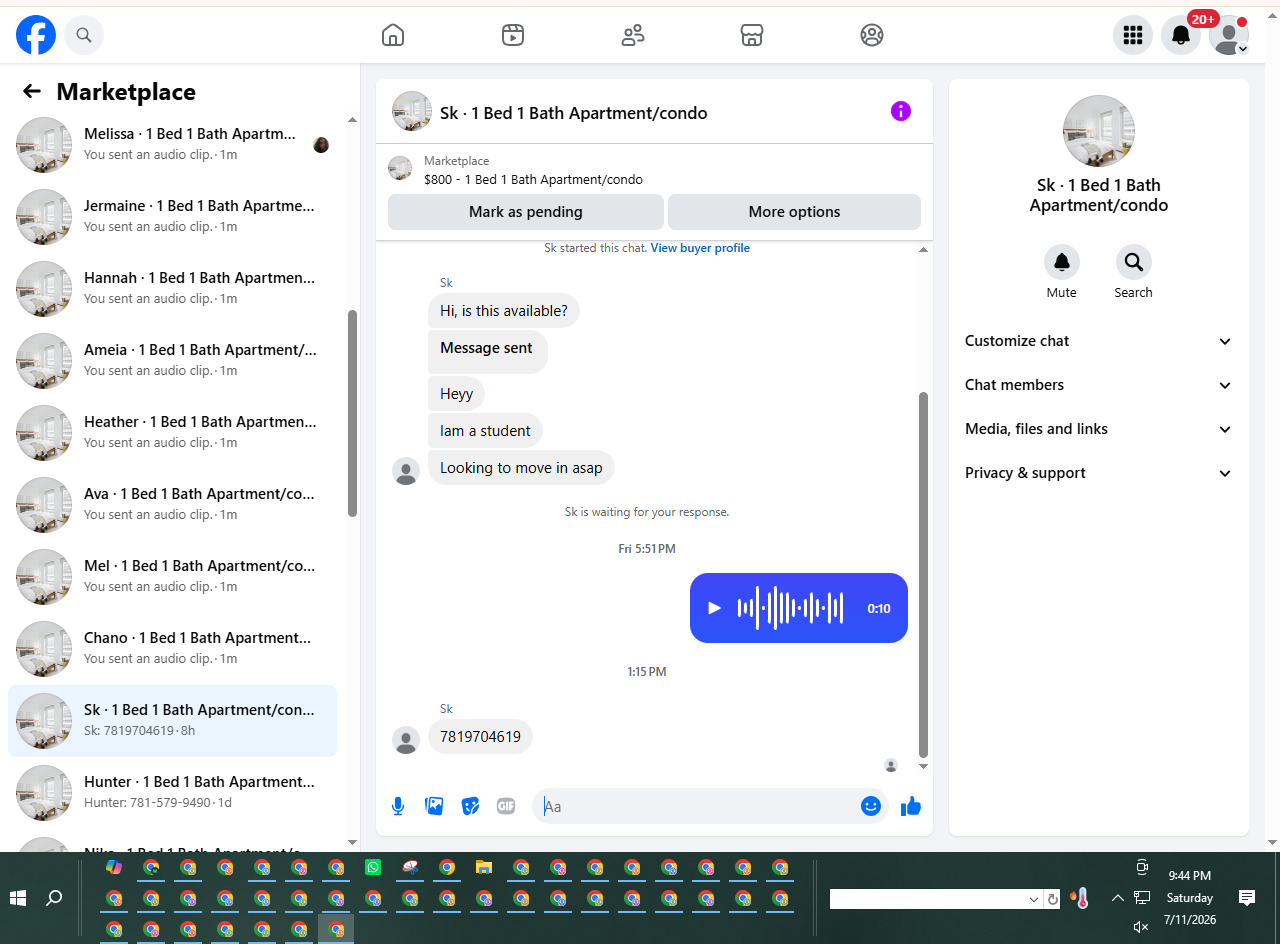
Task: Click the back arrow beside Marketplace
Action: click(x=32, y=92)
